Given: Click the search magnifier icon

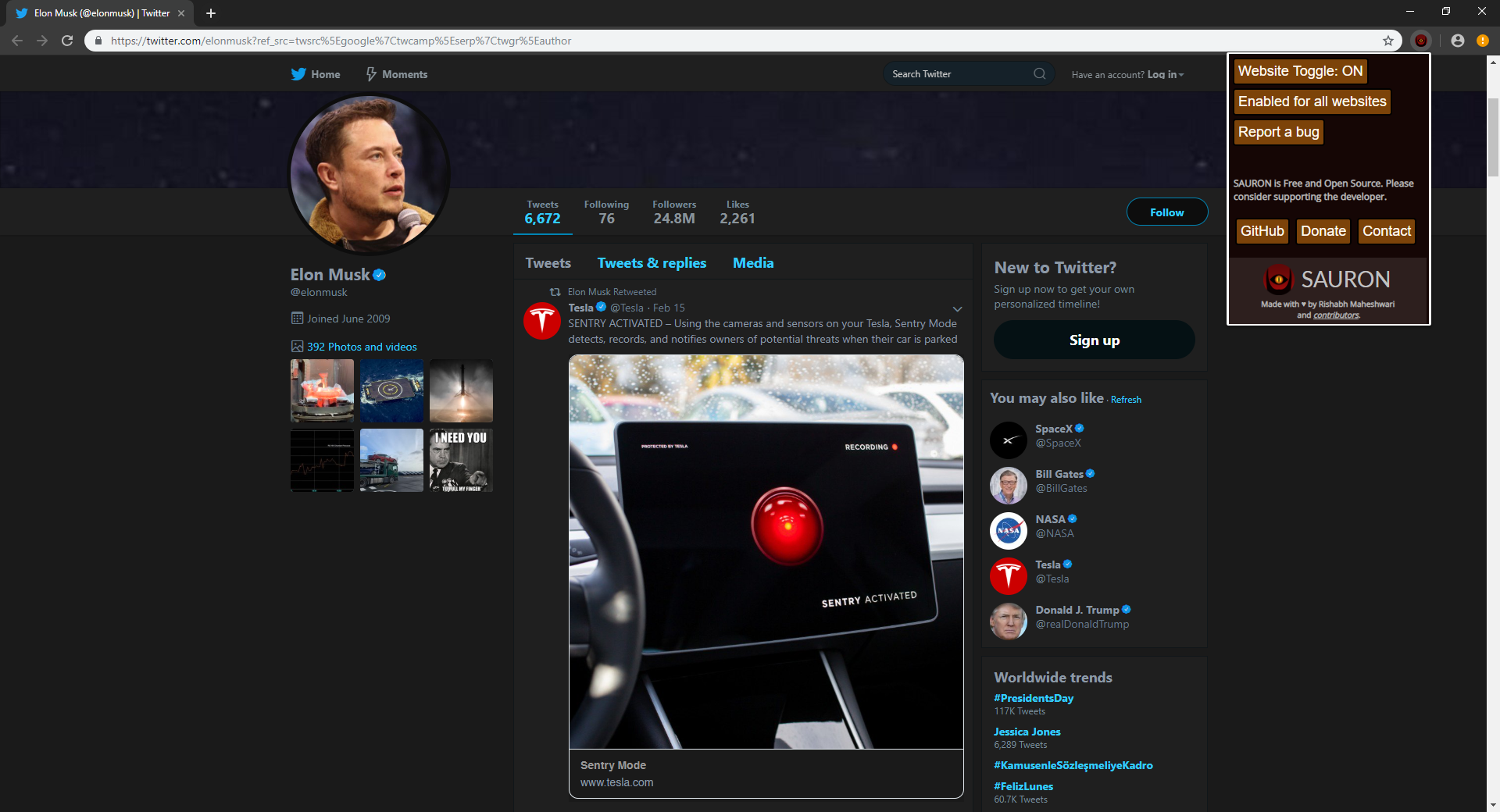Looking at the screenshot, I should tap(1039, 74).
